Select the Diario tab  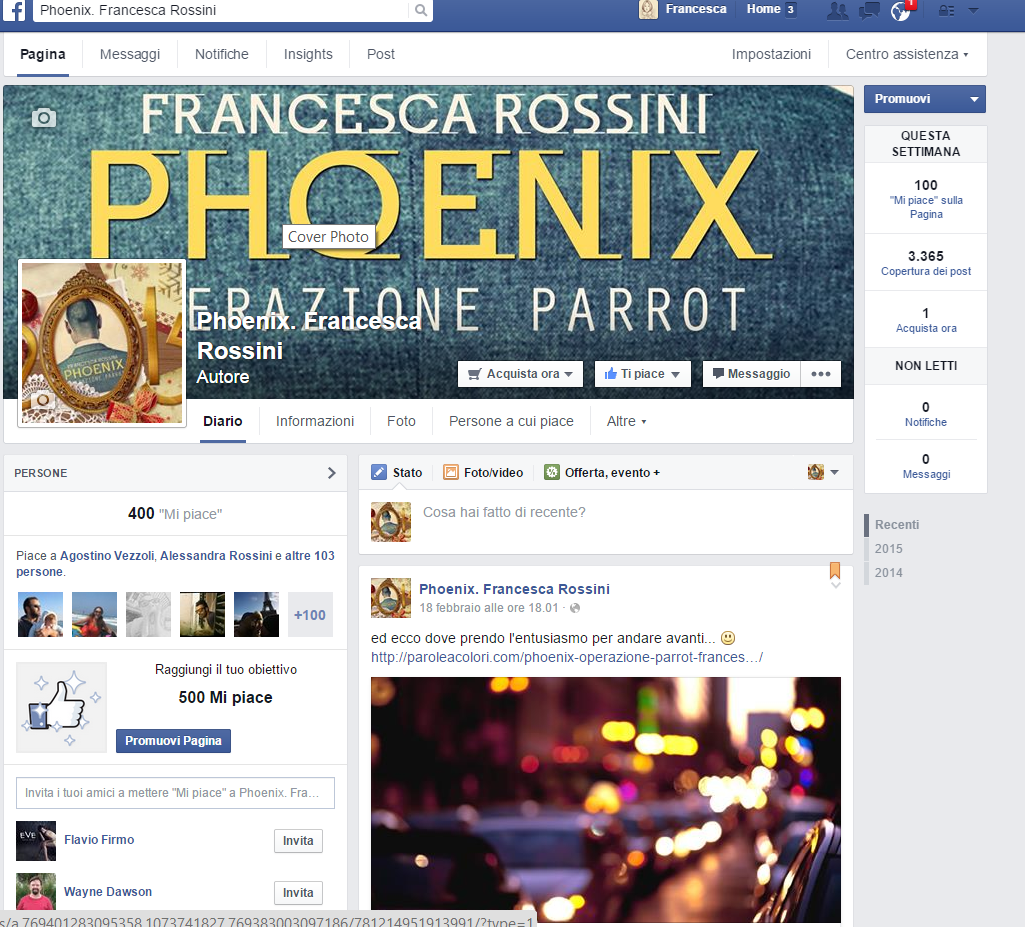[x=223, y=422]
